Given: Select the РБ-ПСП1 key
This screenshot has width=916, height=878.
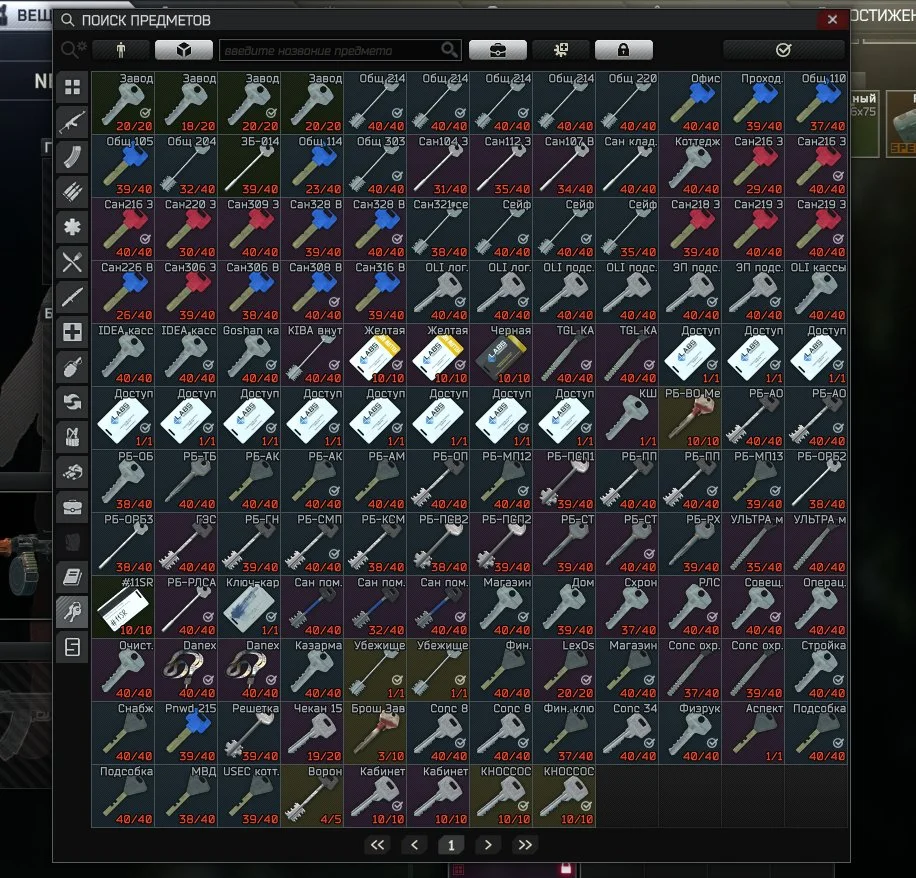Looking at the screenshot, I should coord(564,481).
